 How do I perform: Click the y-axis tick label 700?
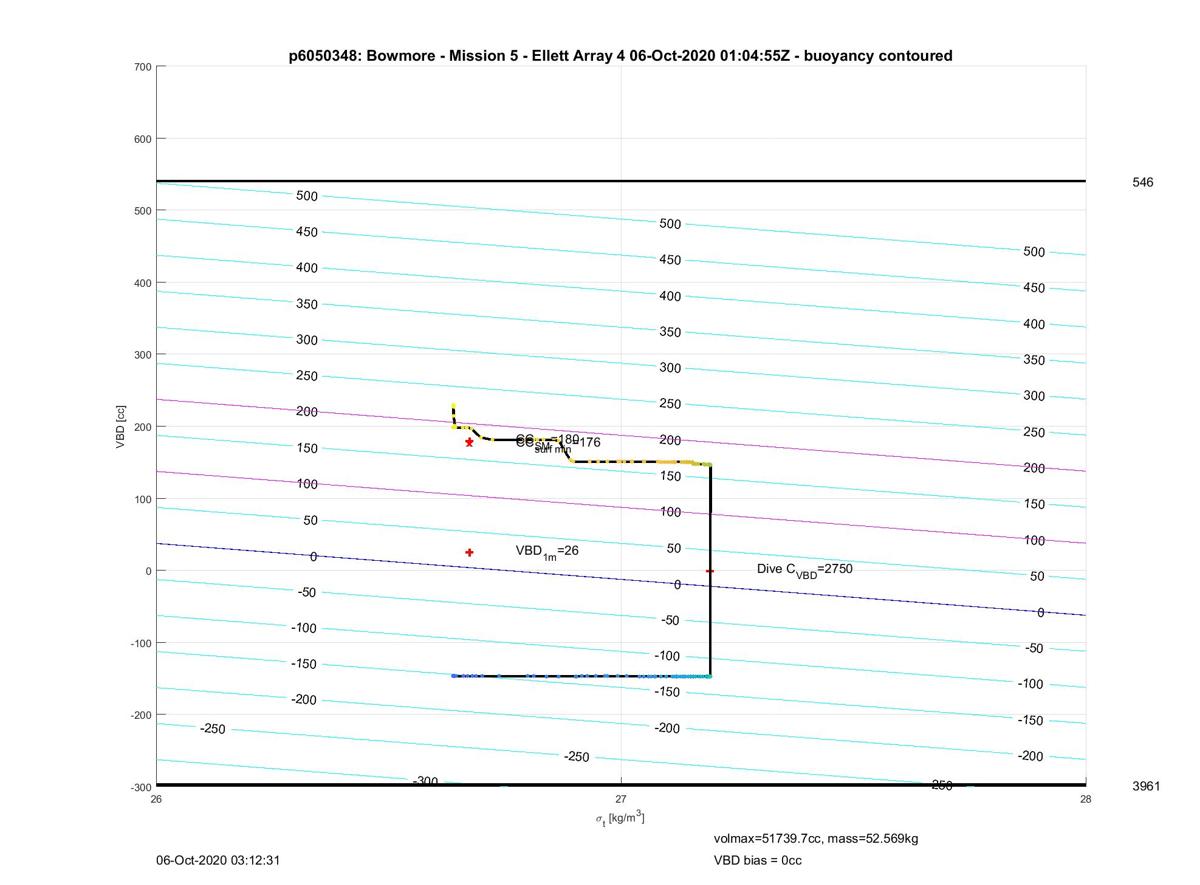pyautogui.click(x=141, y=67)
